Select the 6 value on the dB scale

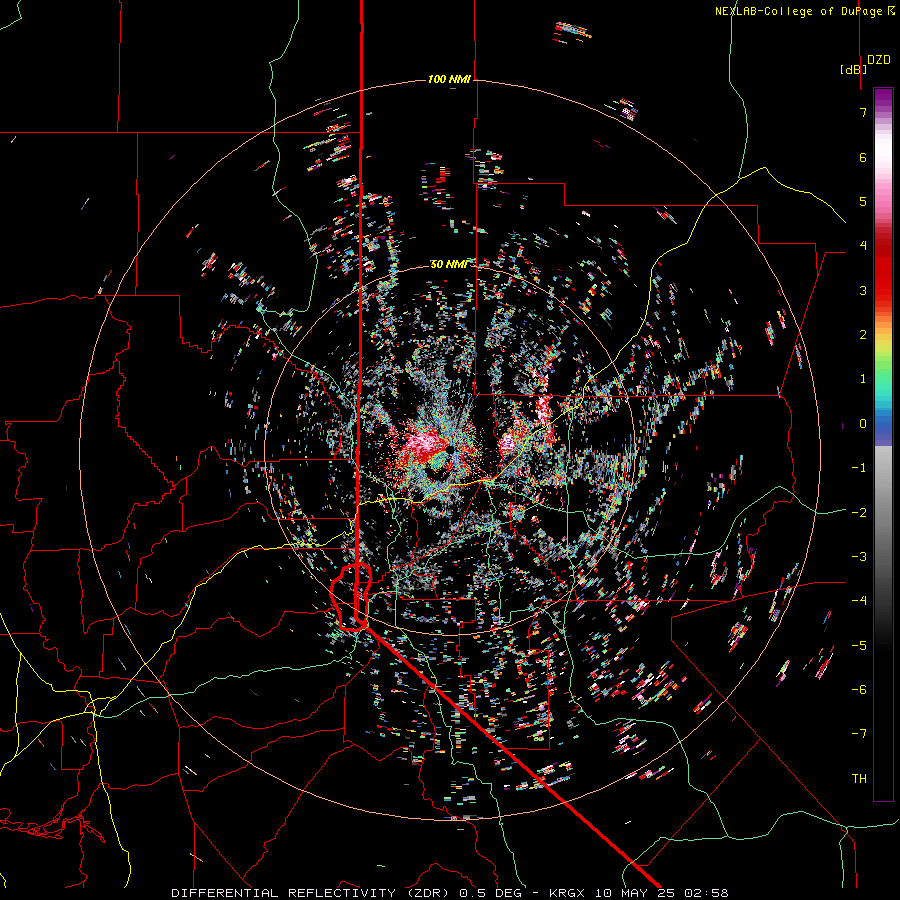(863, 157)
